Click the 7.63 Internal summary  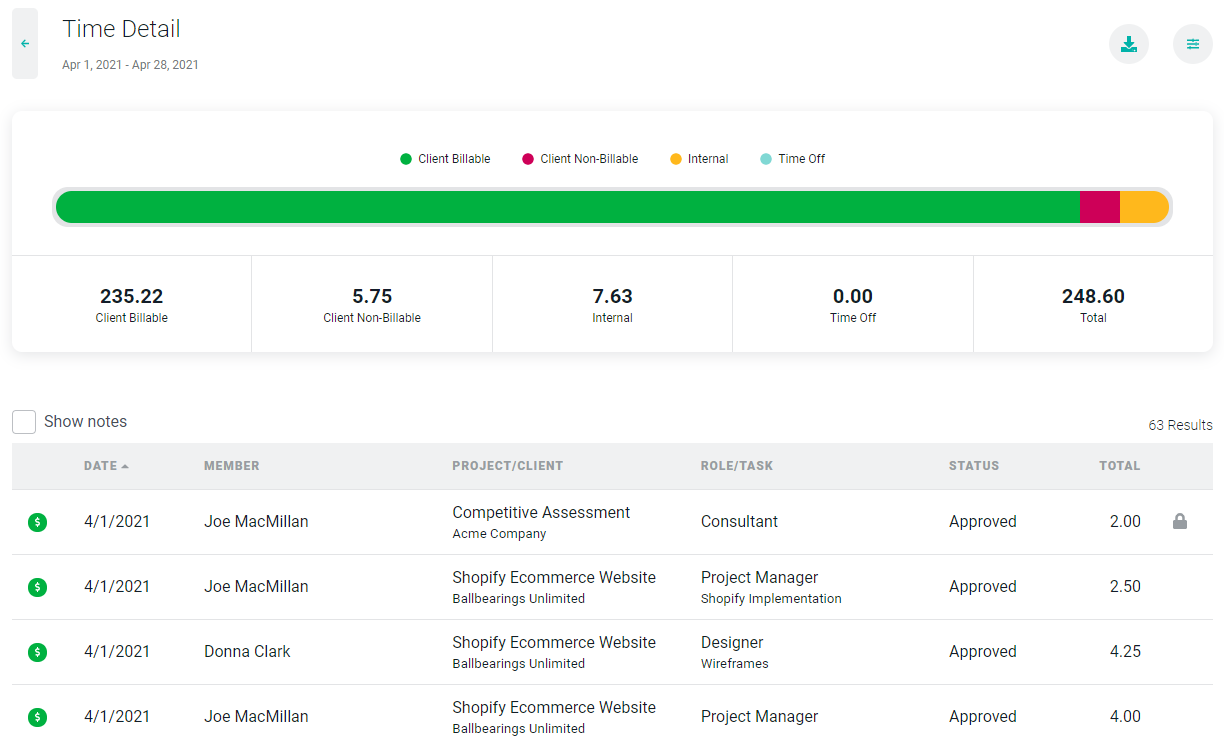point(613,304)
